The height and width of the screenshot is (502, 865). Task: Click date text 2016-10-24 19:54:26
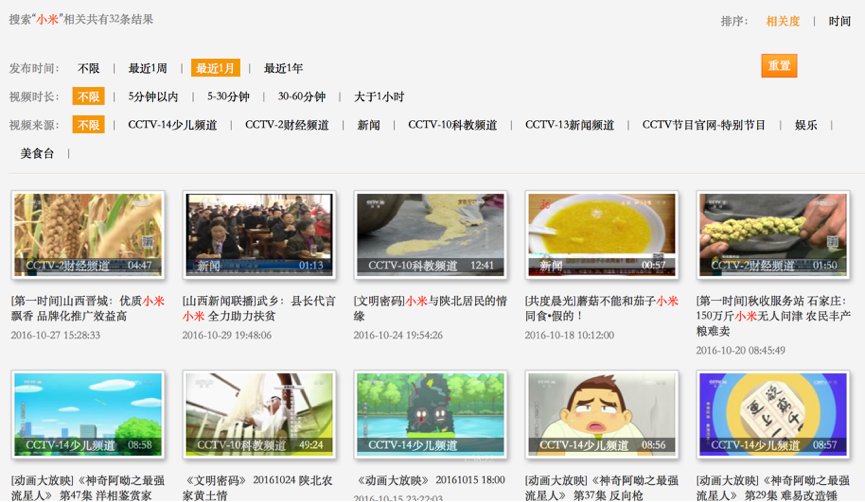click(398, 335)
